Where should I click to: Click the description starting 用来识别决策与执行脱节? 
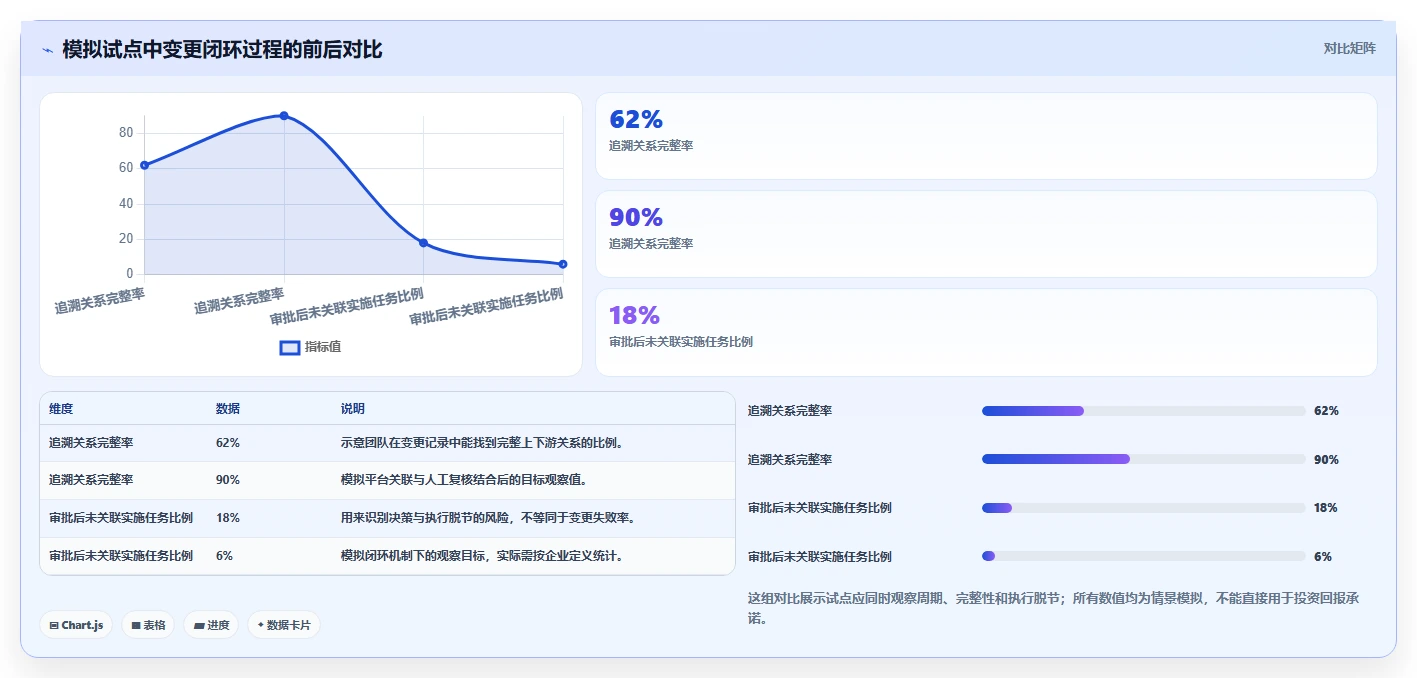[489, 518]
